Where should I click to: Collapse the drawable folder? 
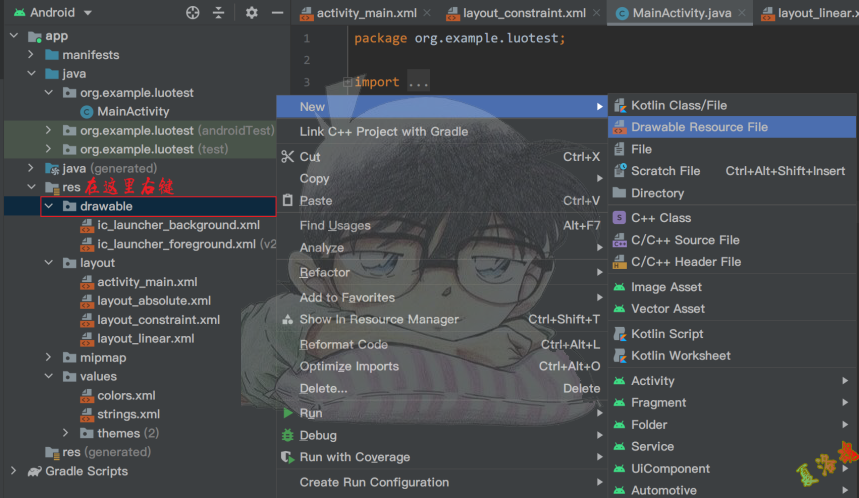pos(49,207)
